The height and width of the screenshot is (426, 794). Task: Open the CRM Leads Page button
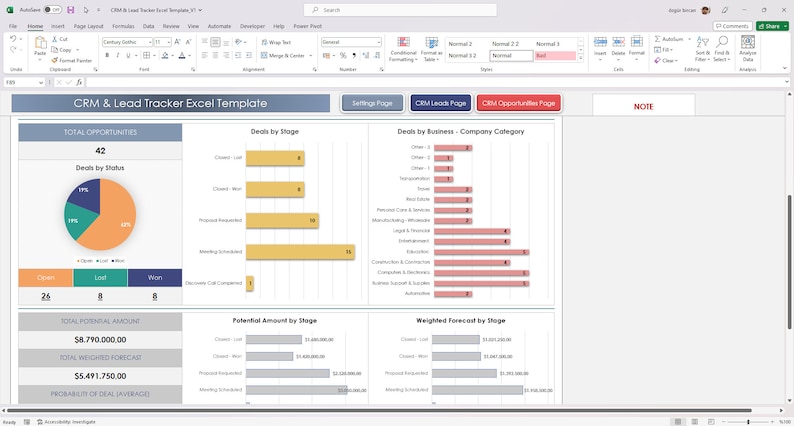(441, 103)
